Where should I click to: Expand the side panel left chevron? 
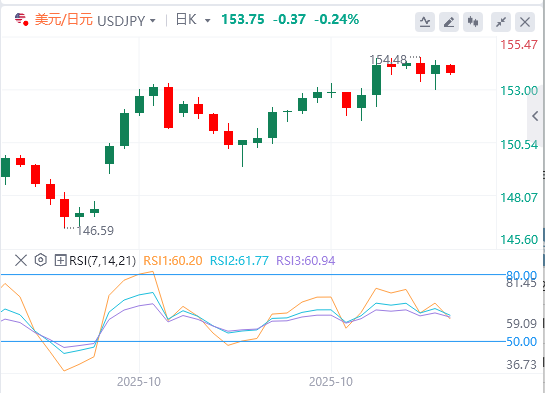pyautogui.click(x=535, y=116)
